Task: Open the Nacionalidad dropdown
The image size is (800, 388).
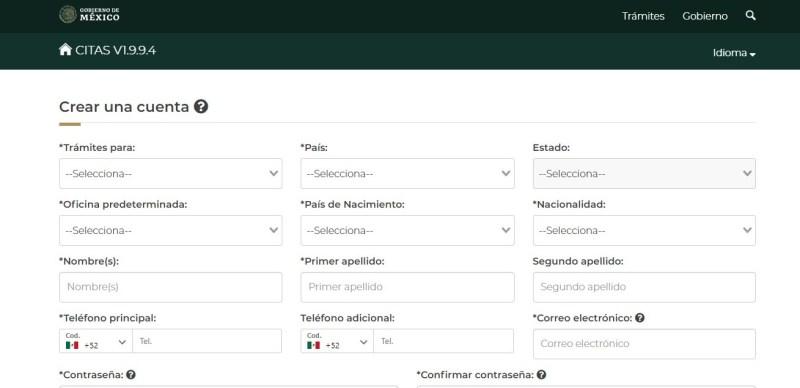Action: (644, 230)
